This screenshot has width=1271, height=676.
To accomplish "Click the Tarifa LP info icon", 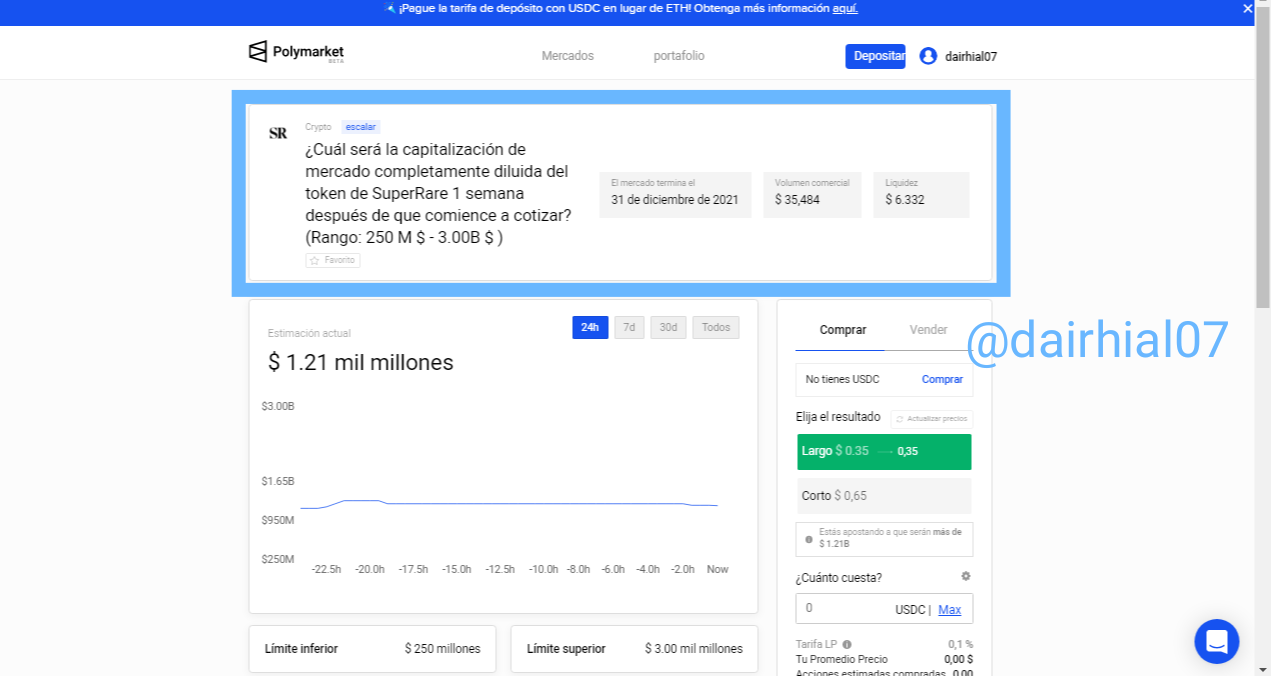I will [x=847, y=645].
